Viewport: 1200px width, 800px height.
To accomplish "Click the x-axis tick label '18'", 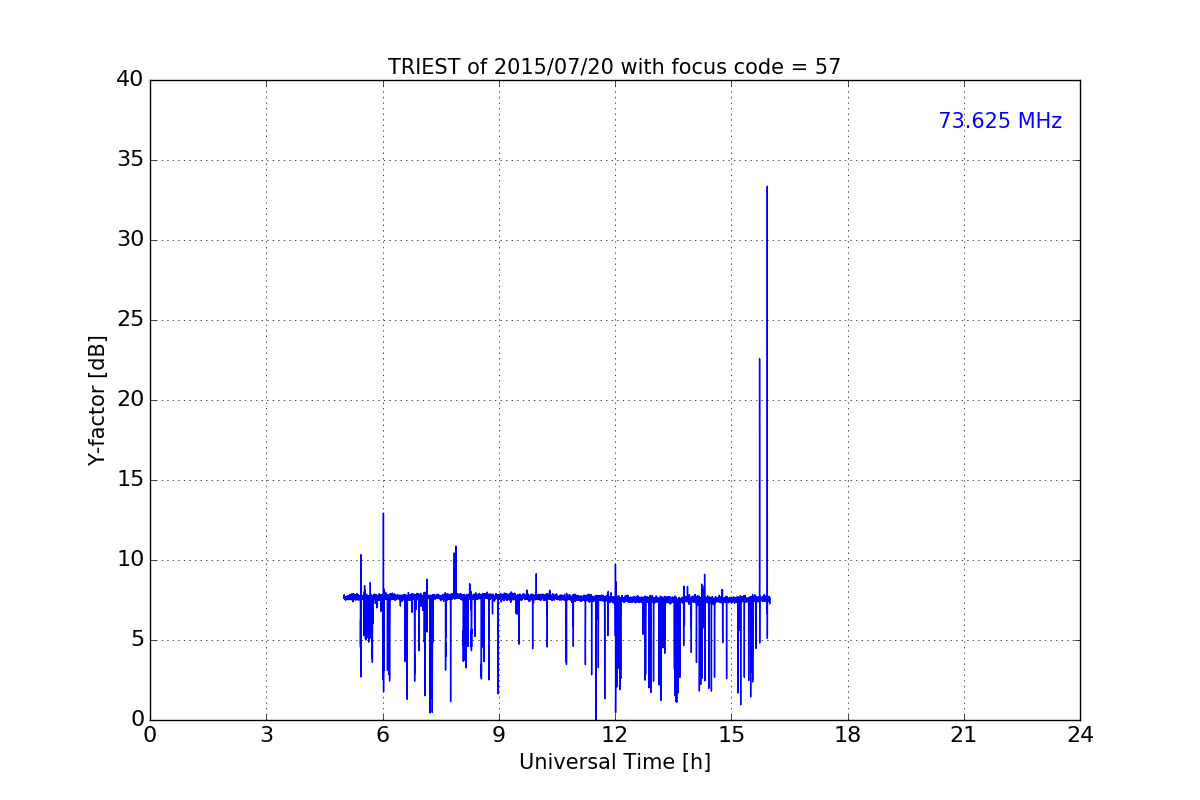I will (x=848, y=735).
